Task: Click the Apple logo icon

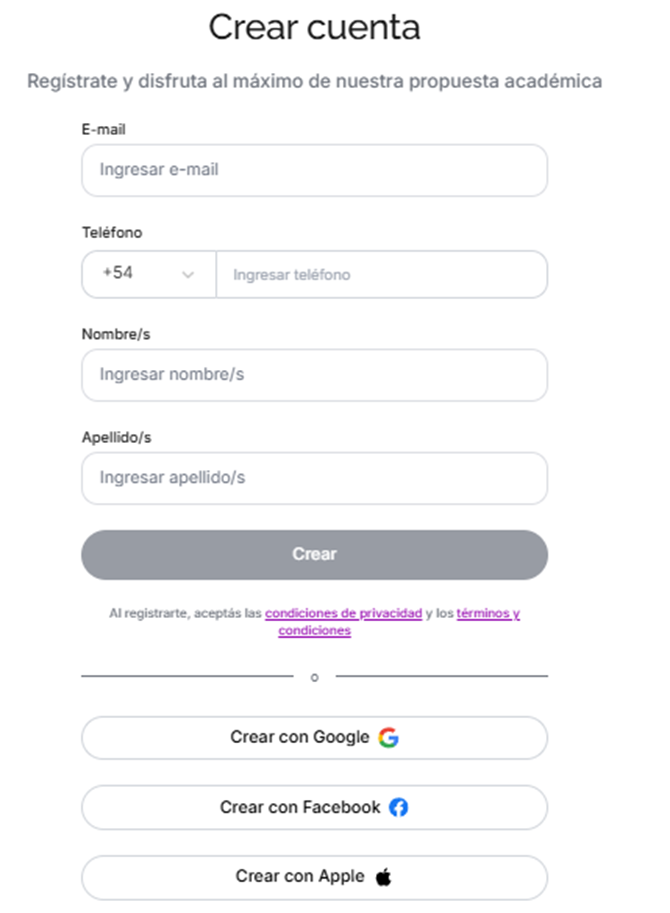Action: click(383, 876)
